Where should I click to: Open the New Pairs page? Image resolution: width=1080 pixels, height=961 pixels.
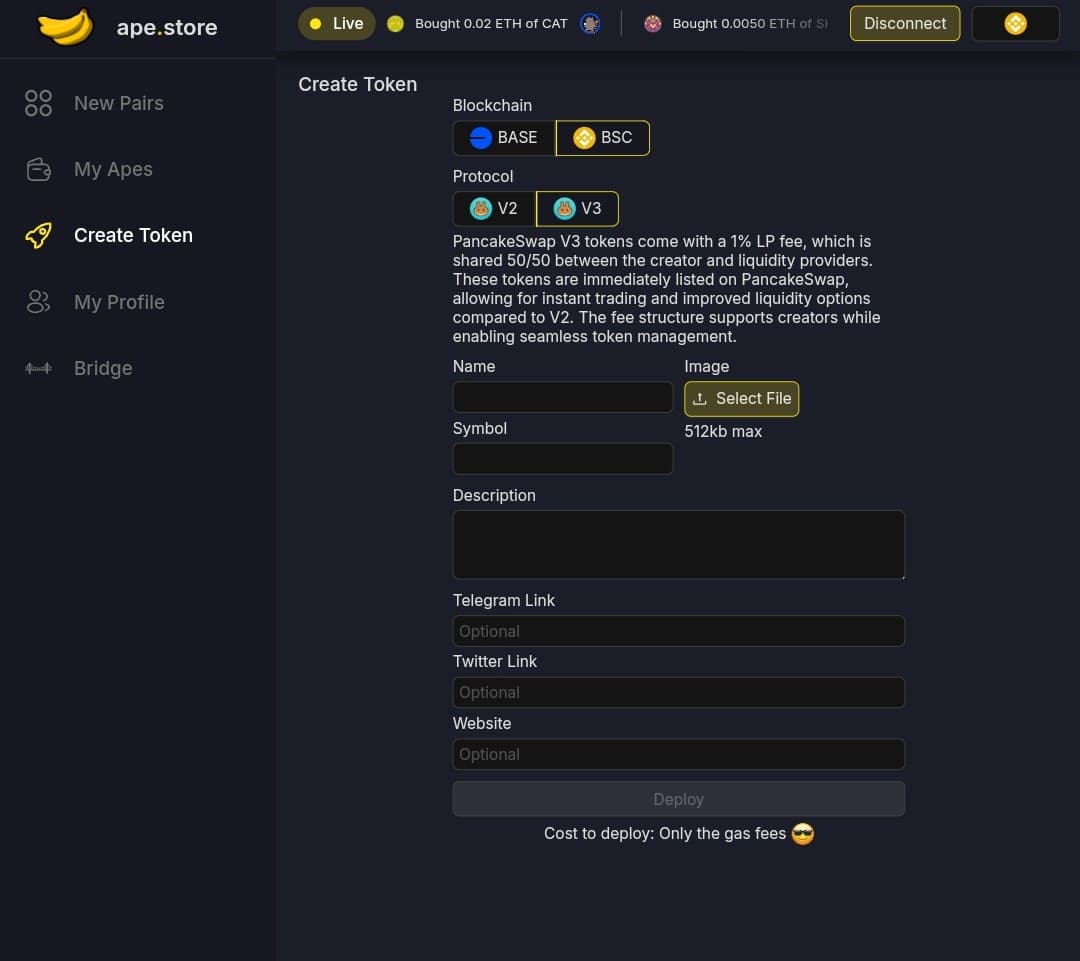click(x=118, y=103)
